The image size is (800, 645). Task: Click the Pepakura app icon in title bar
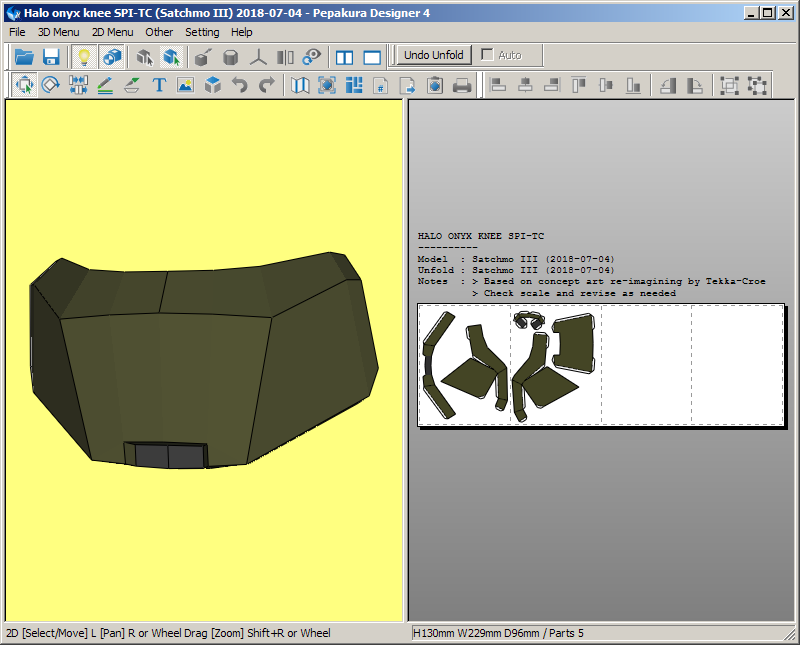tap(13, 13)
